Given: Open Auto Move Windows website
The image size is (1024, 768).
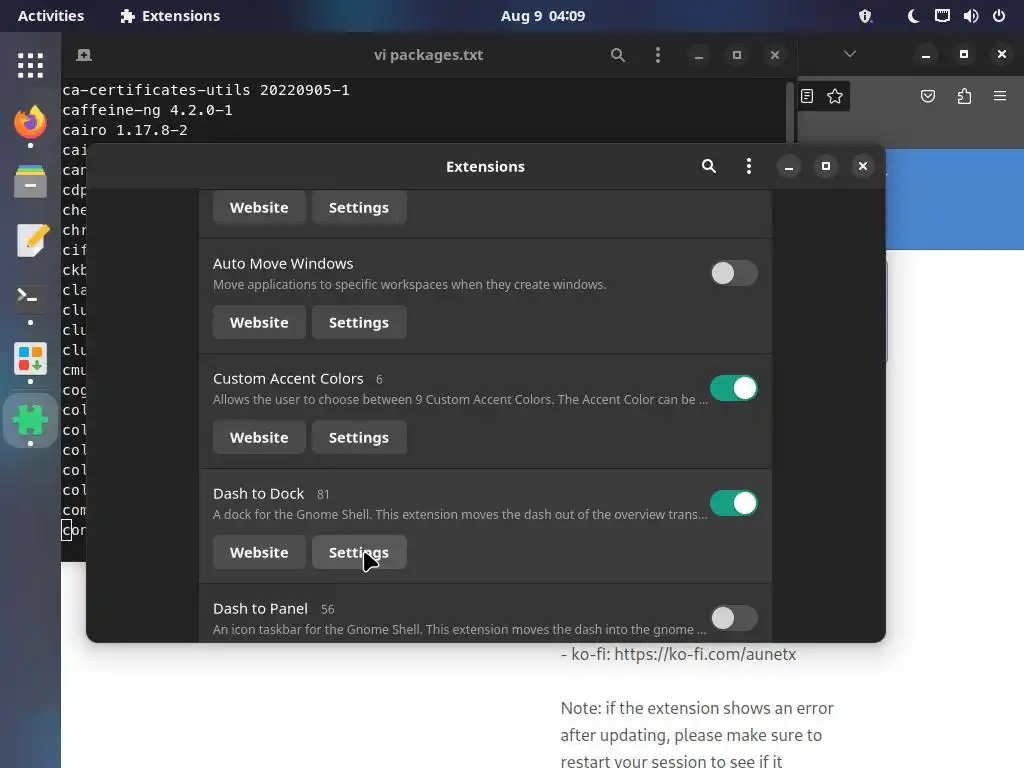Looking at the screenshot, I should click(259, 323).
